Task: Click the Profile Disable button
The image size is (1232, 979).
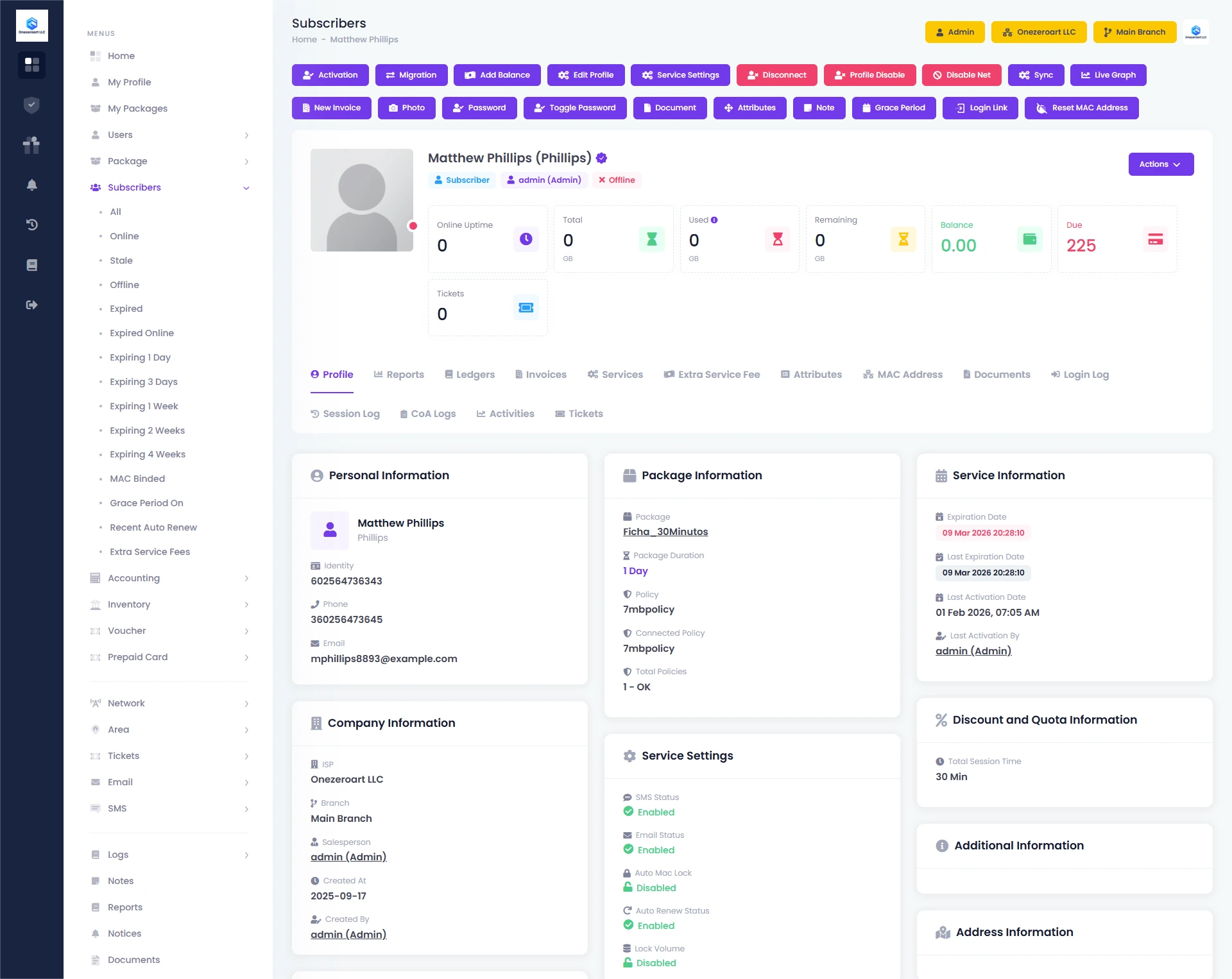Action: 869,75
